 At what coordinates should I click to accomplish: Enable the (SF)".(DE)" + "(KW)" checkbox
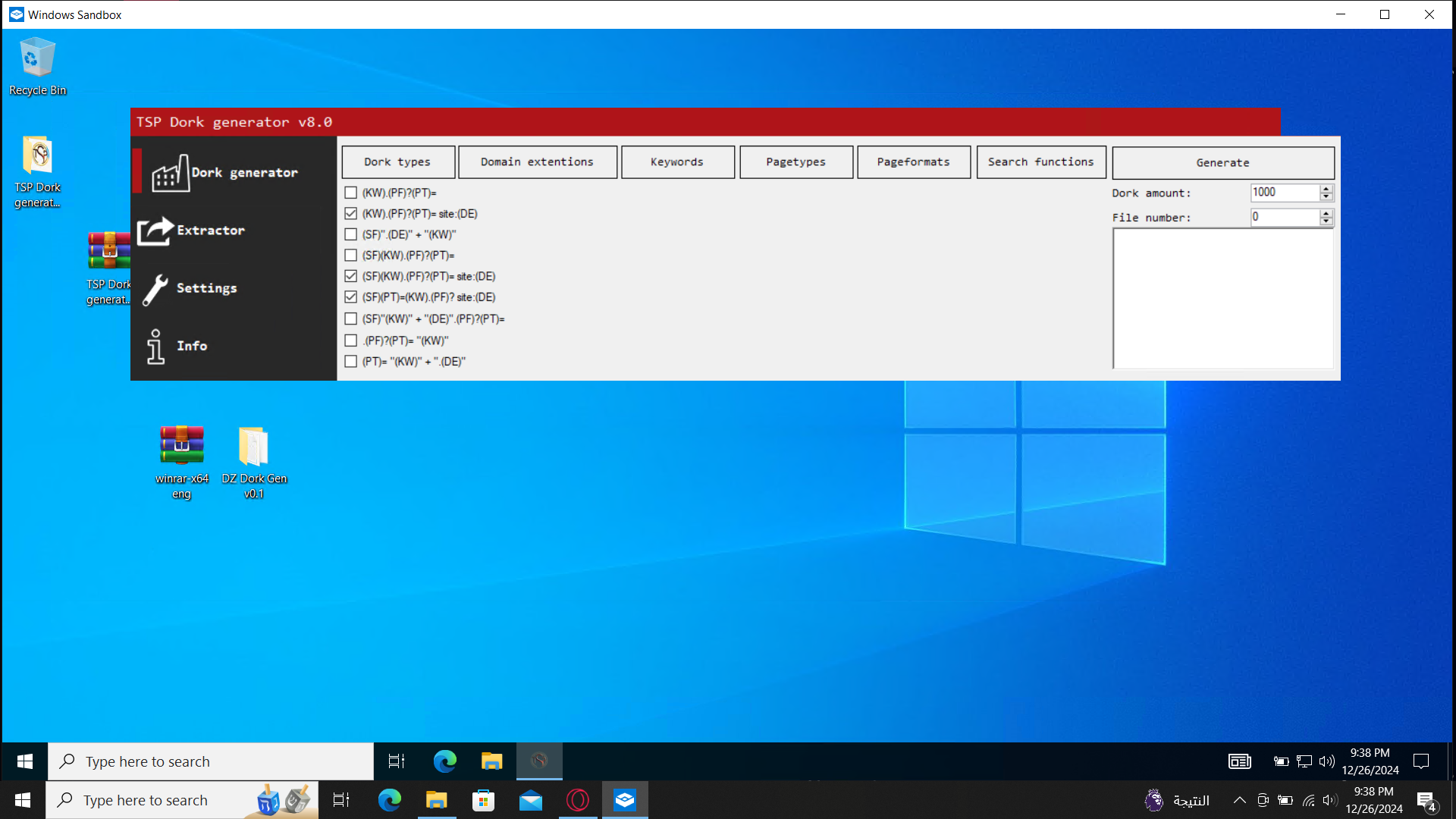[x=350, y=234]
